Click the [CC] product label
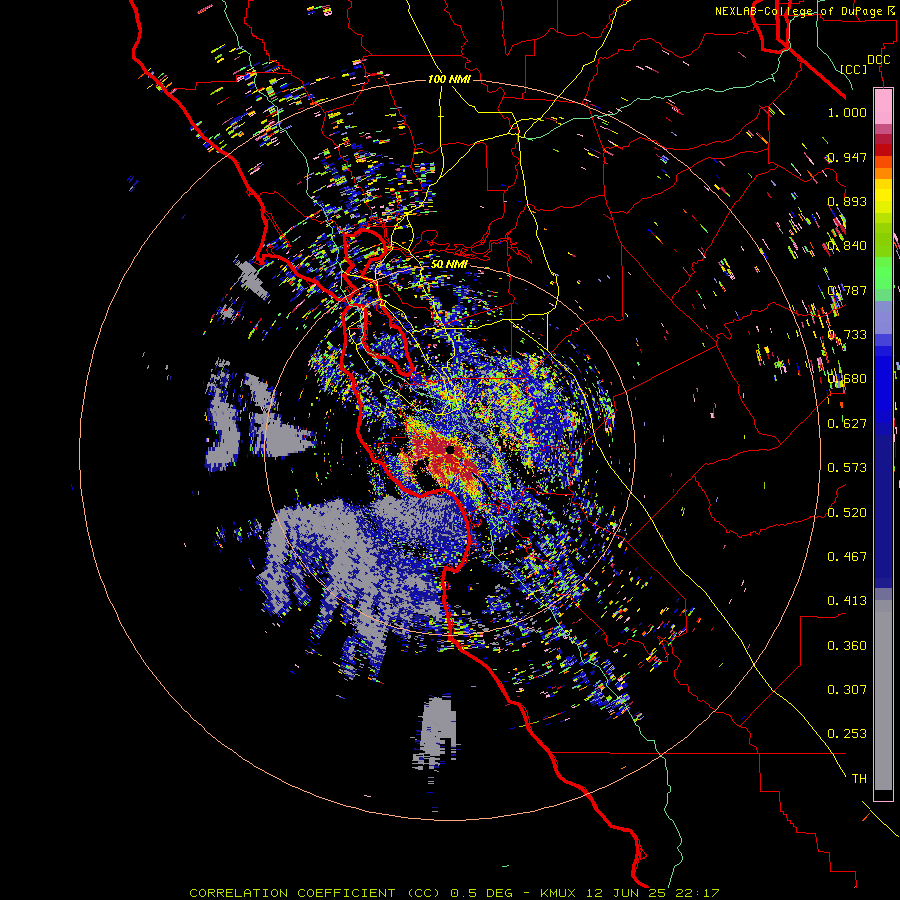The height and width of the screenshot is (900, 900). (x=854, y=69)
